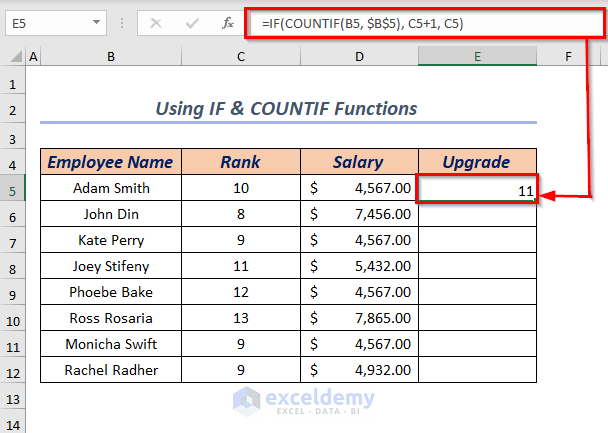
Task: Select column E header
Action: click(477, 57)
